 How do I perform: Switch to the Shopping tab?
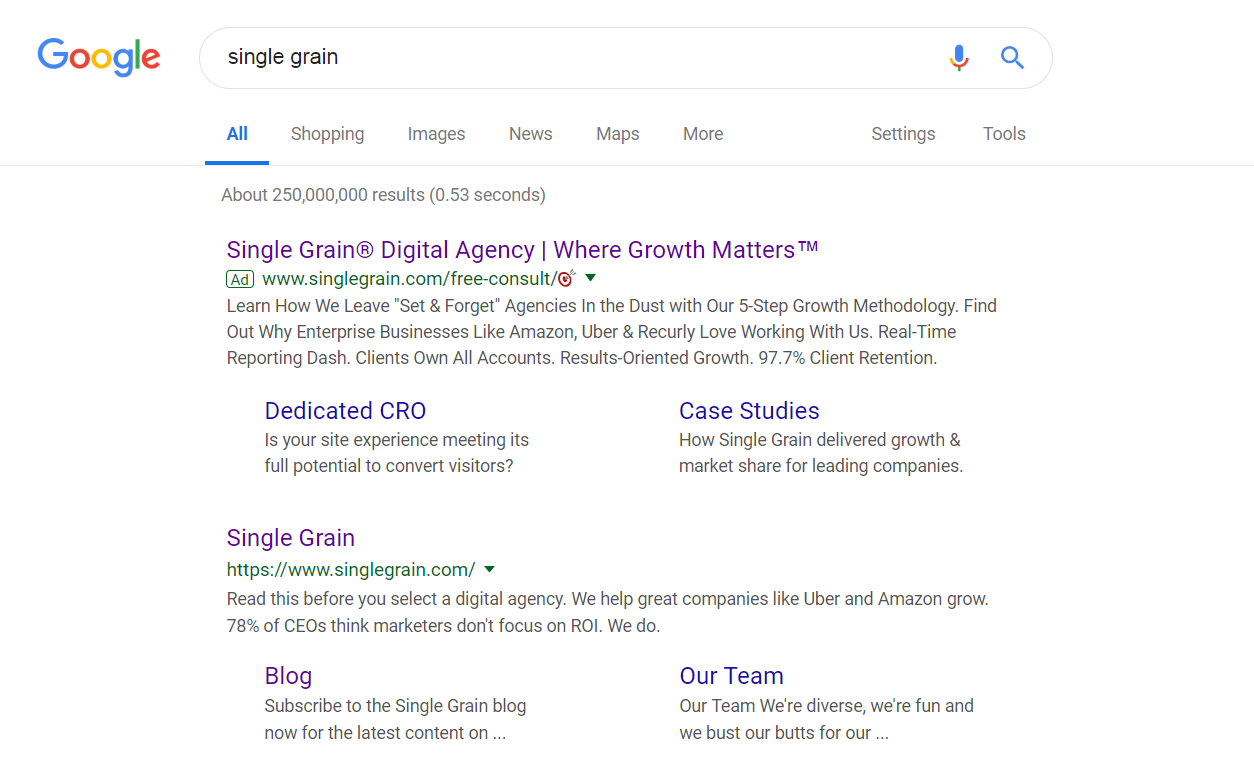pos(327,134)
